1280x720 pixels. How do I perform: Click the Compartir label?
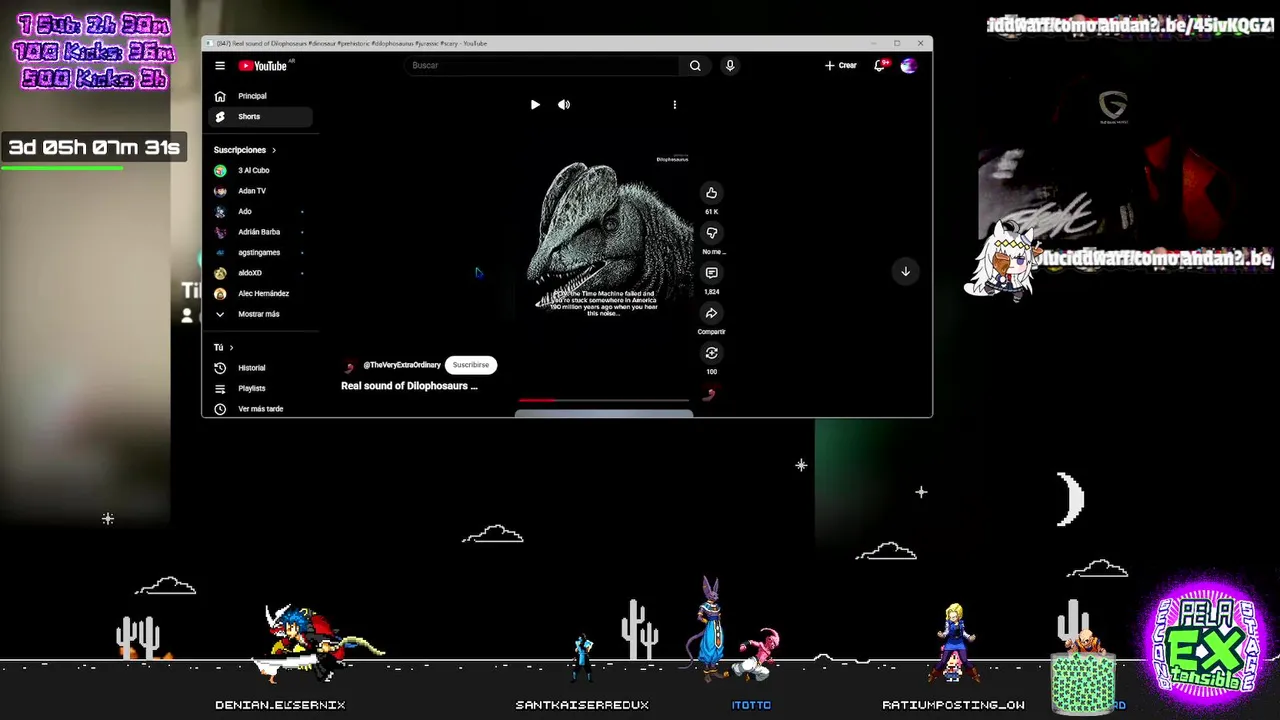[711, 332]
